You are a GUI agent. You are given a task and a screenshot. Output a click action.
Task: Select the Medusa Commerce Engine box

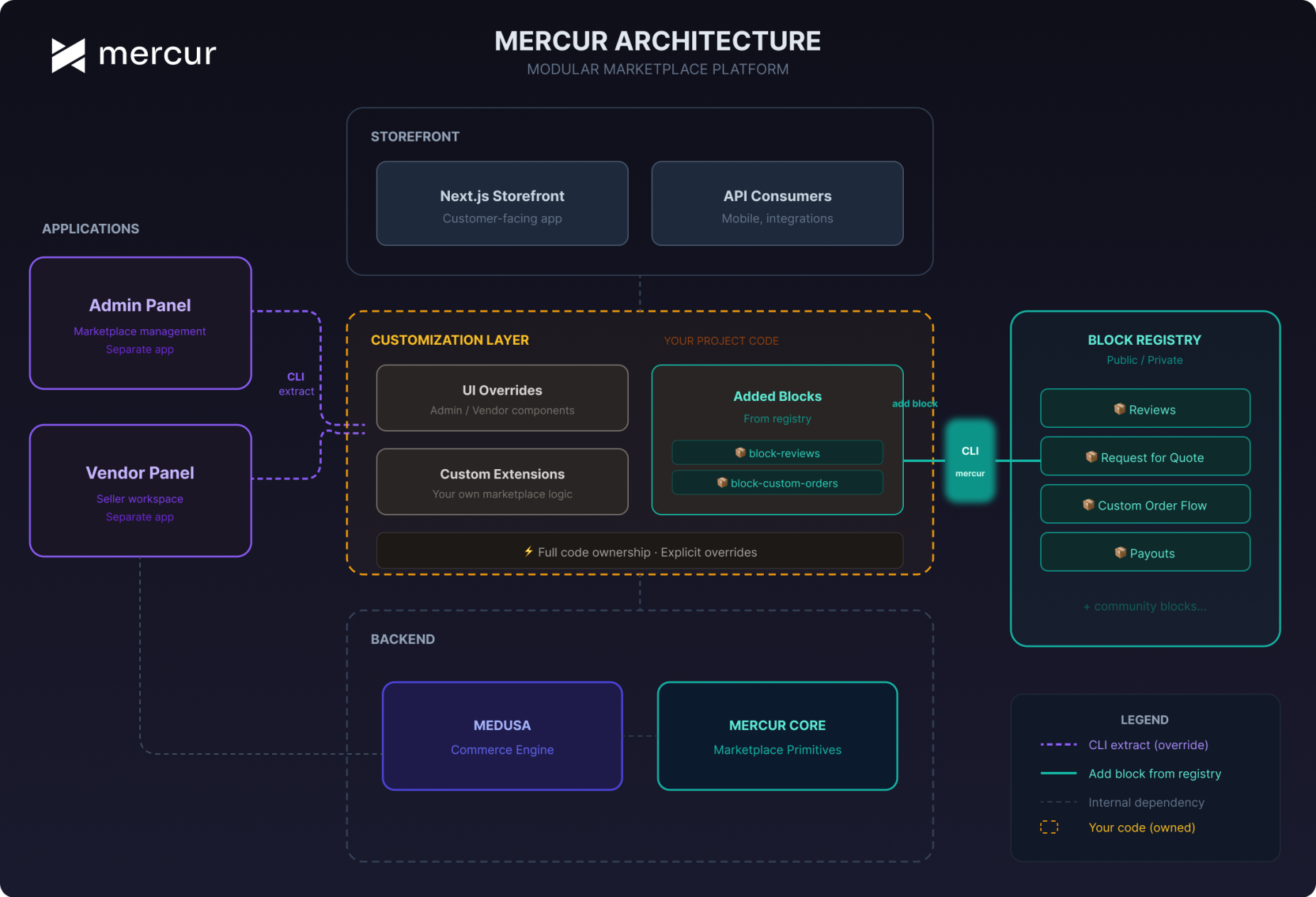click(x=502, y=736)
